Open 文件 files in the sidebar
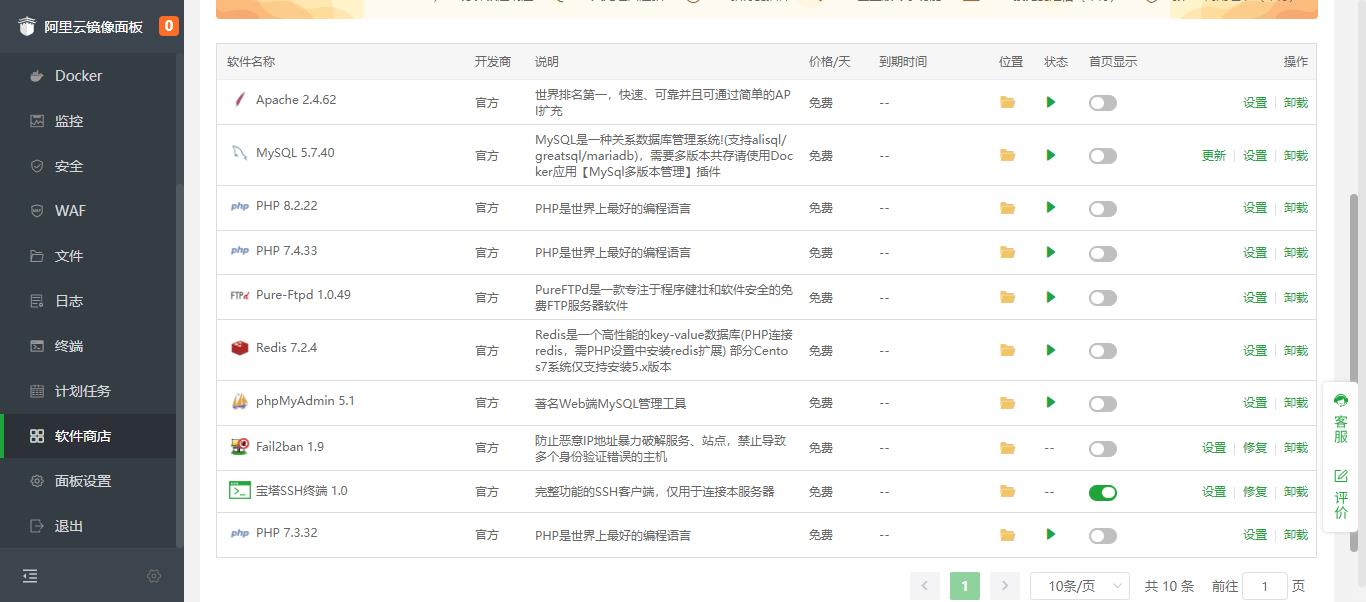 coord(89,256)
